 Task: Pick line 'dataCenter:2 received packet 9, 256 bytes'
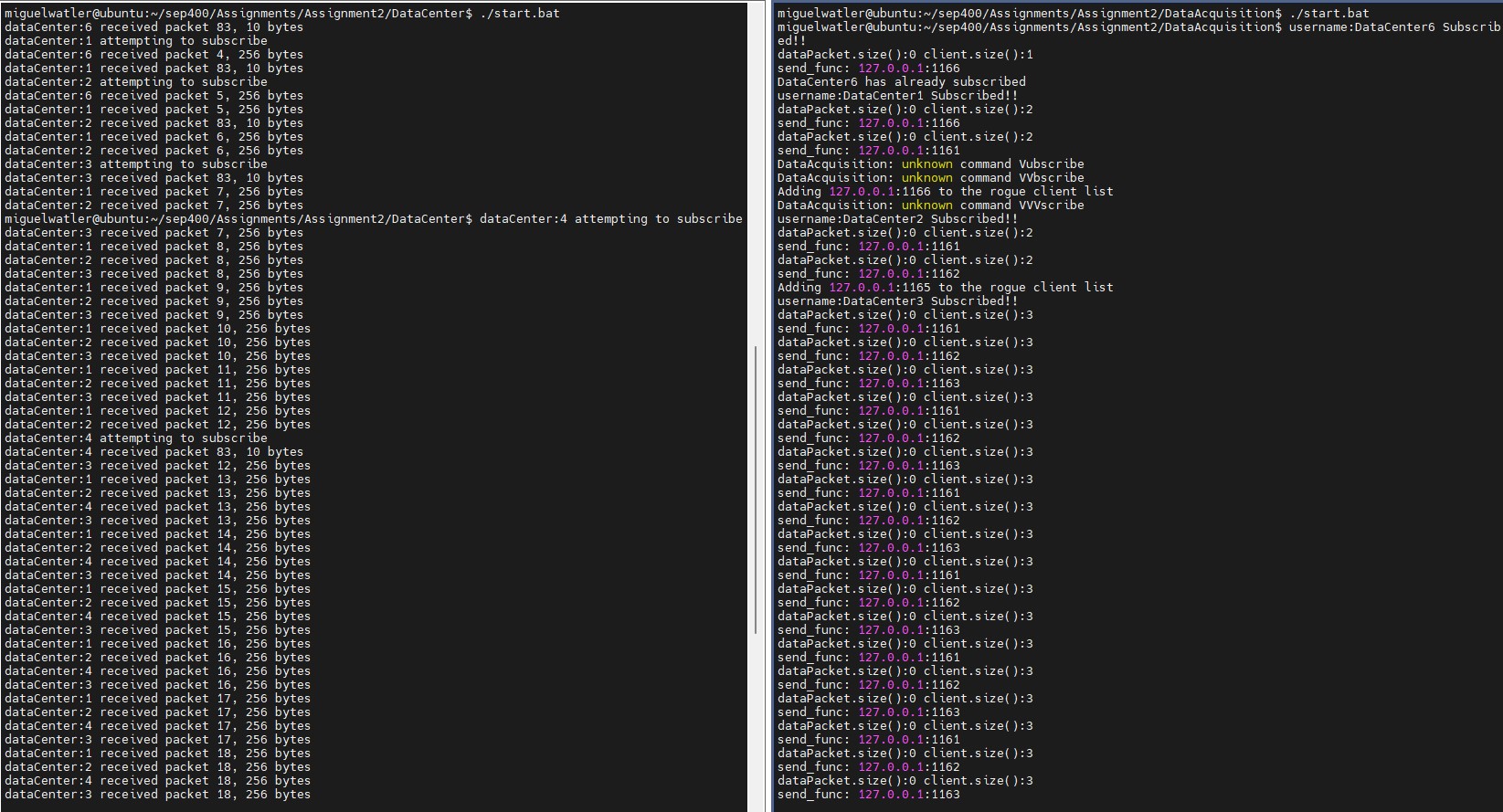(x=153, y=301)
